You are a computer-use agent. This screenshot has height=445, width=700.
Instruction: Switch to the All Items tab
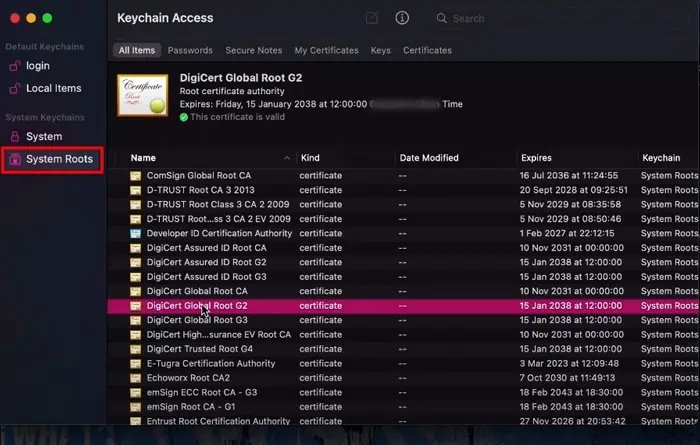[x=135, y=50]
